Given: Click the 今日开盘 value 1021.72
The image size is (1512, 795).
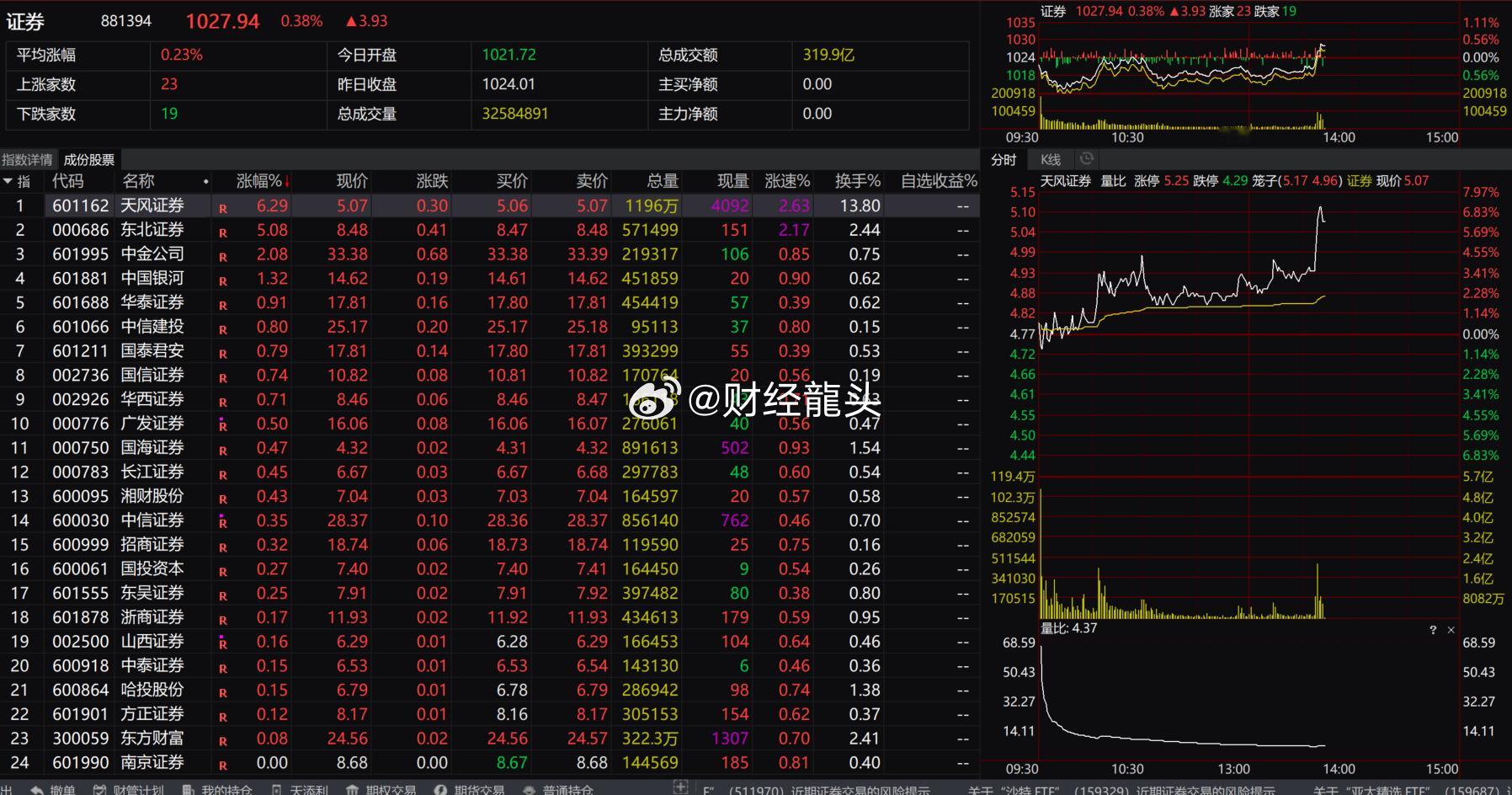Looking at the screenshot, I should [508, 55].
